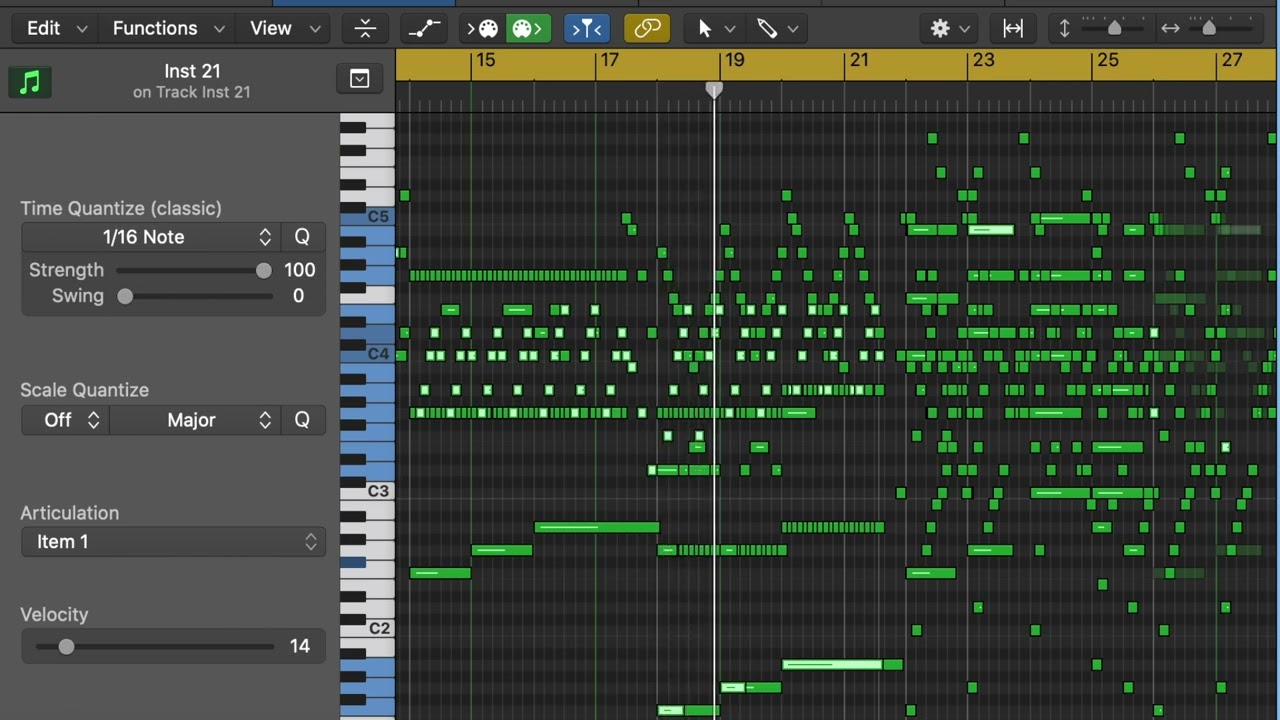
Task: Click bar 19 in the ruler
Action: (x=735, y=60)
